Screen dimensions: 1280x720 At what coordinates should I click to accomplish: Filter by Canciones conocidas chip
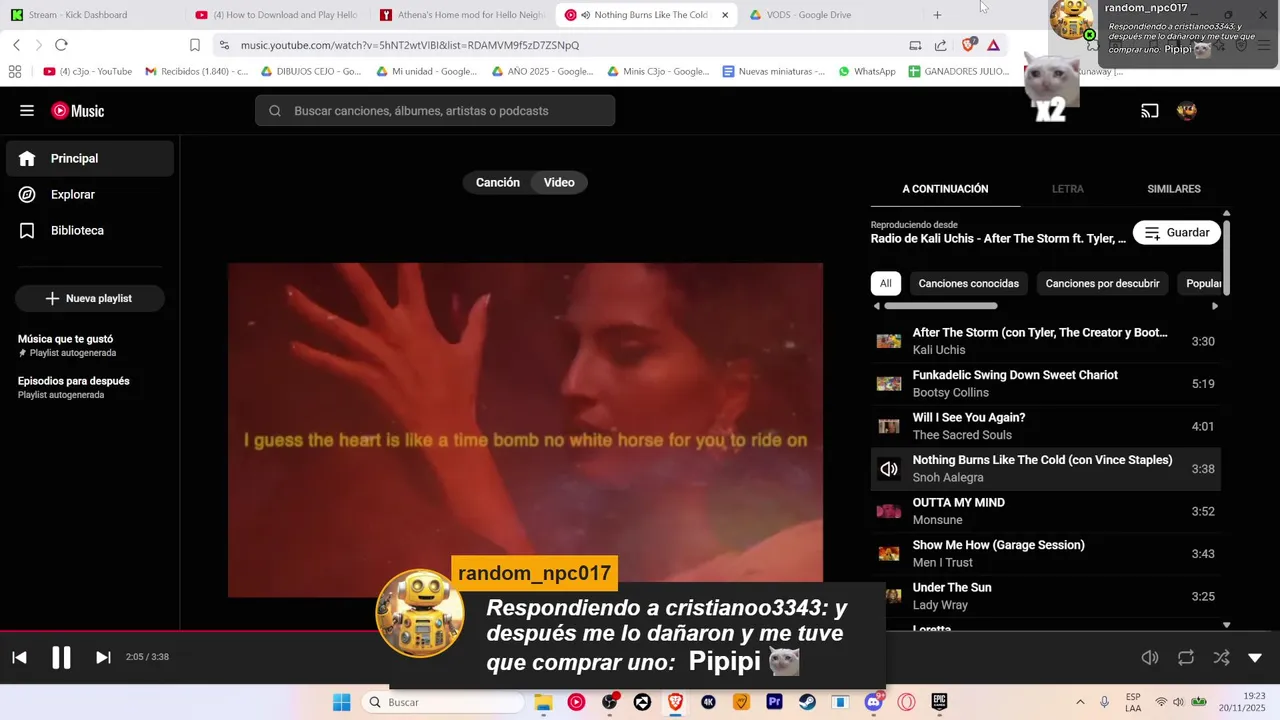[968, 284]
